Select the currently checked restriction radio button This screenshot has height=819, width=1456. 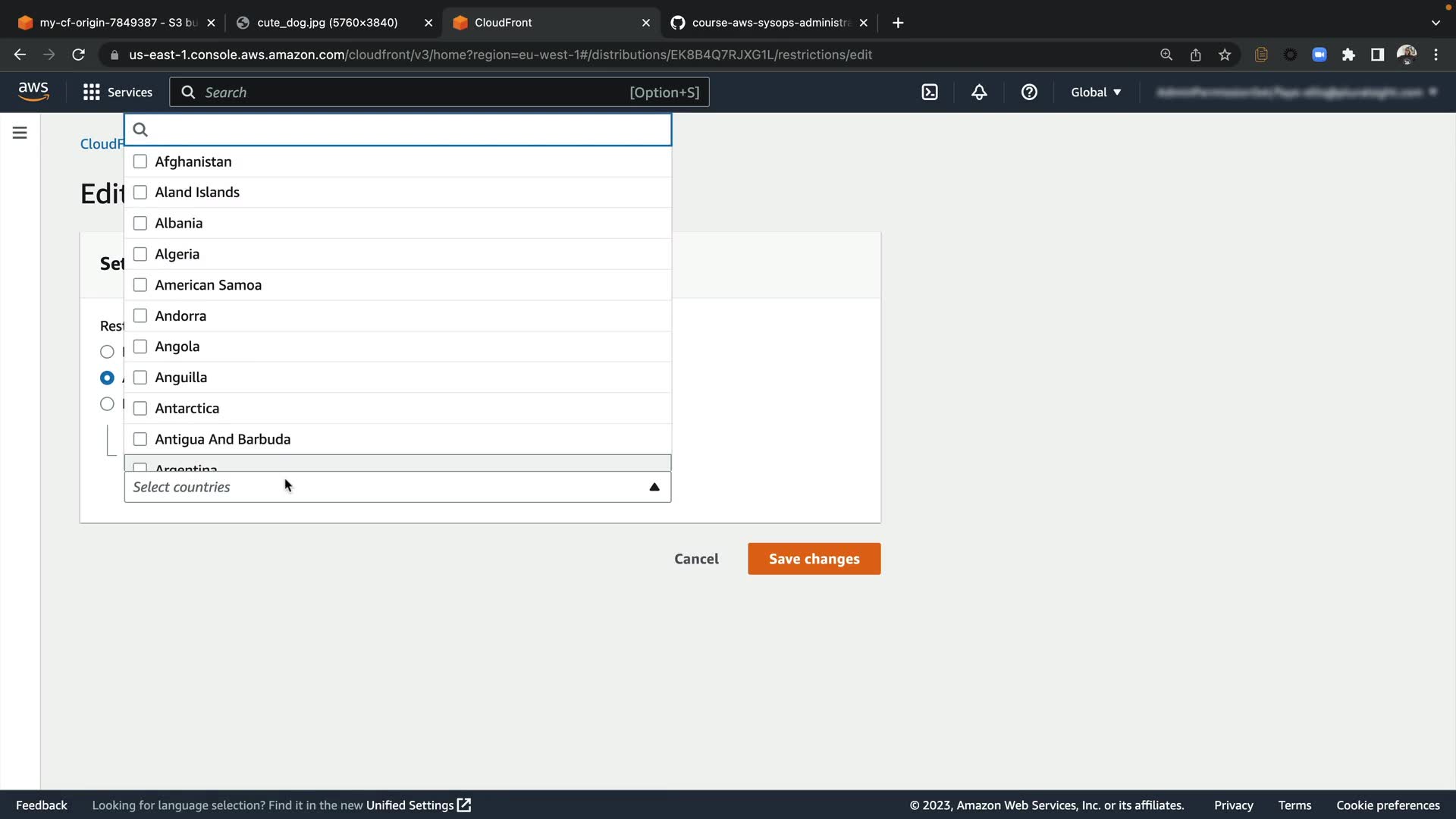(107, 378)
